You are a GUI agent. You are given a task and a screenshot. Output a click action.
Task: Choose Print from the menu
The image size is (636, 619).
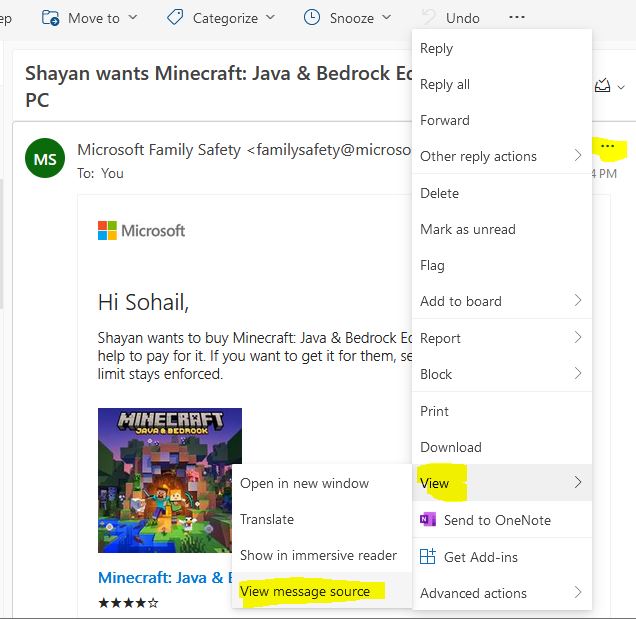pos(502,411)
